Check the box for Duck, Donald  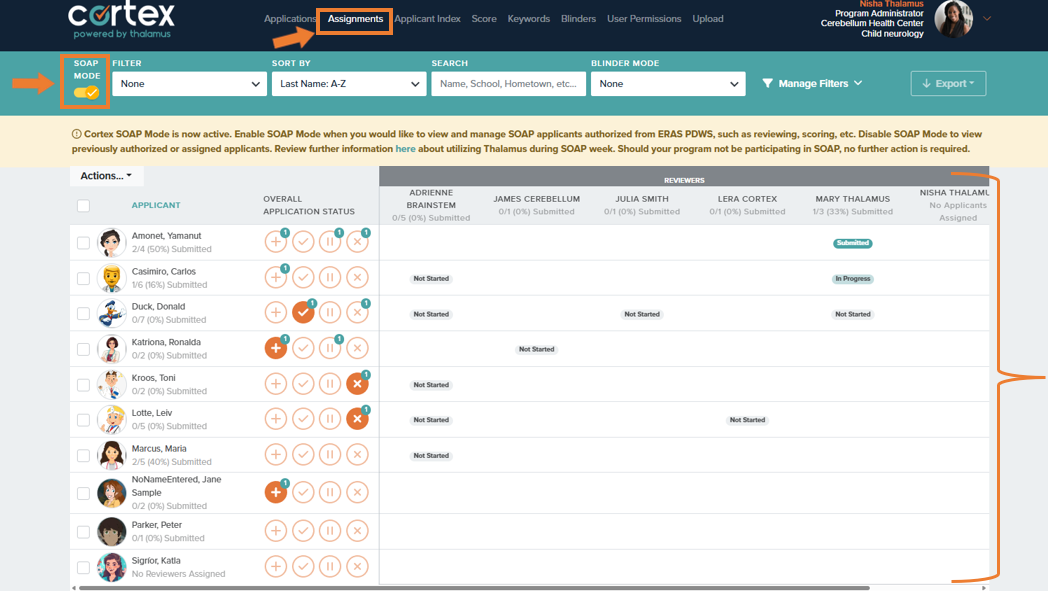click(x=83, y=313)
